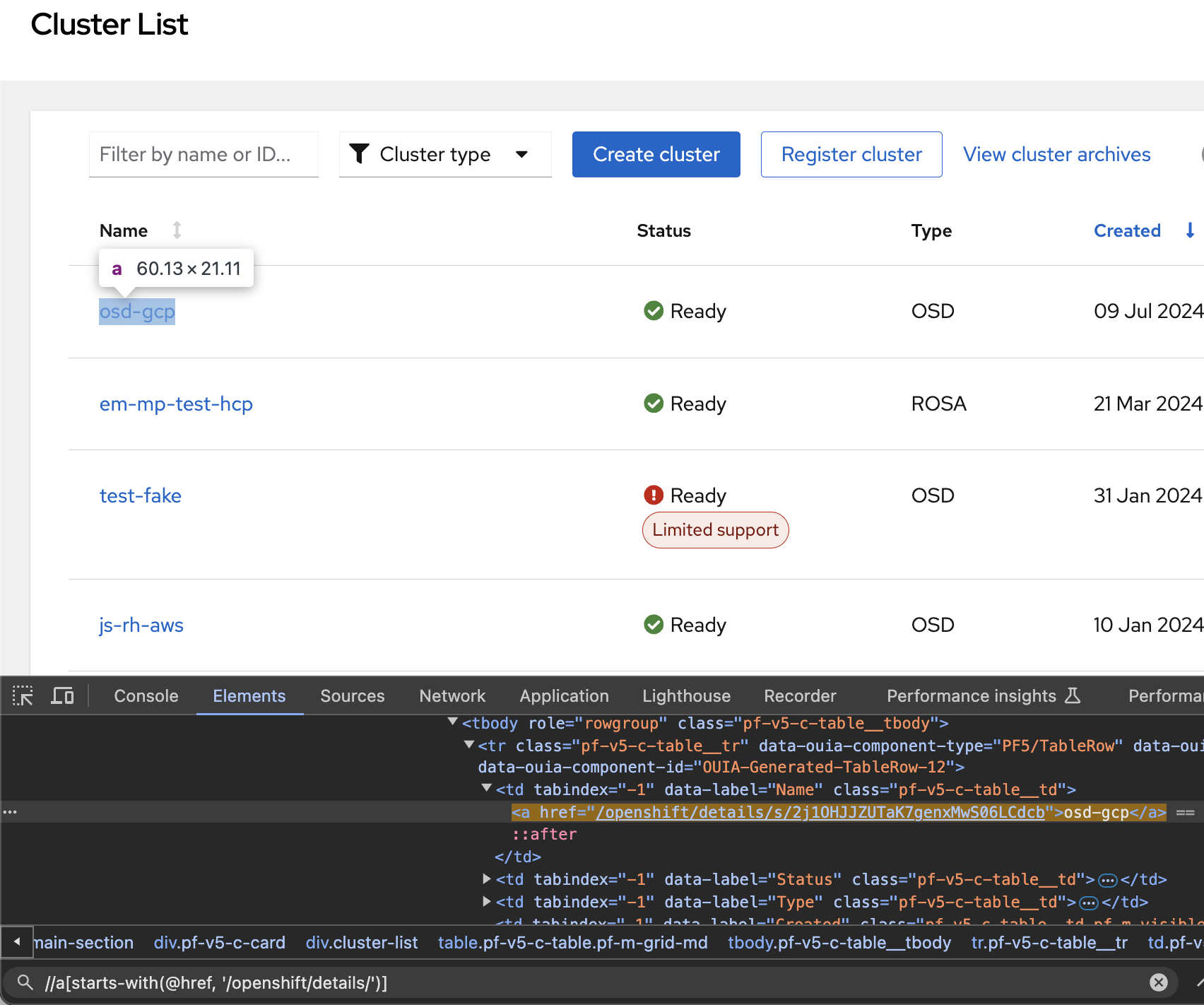Switch to the Console tab
The height and width of the screenshot is (1005, 1204).
pos(146,696)
